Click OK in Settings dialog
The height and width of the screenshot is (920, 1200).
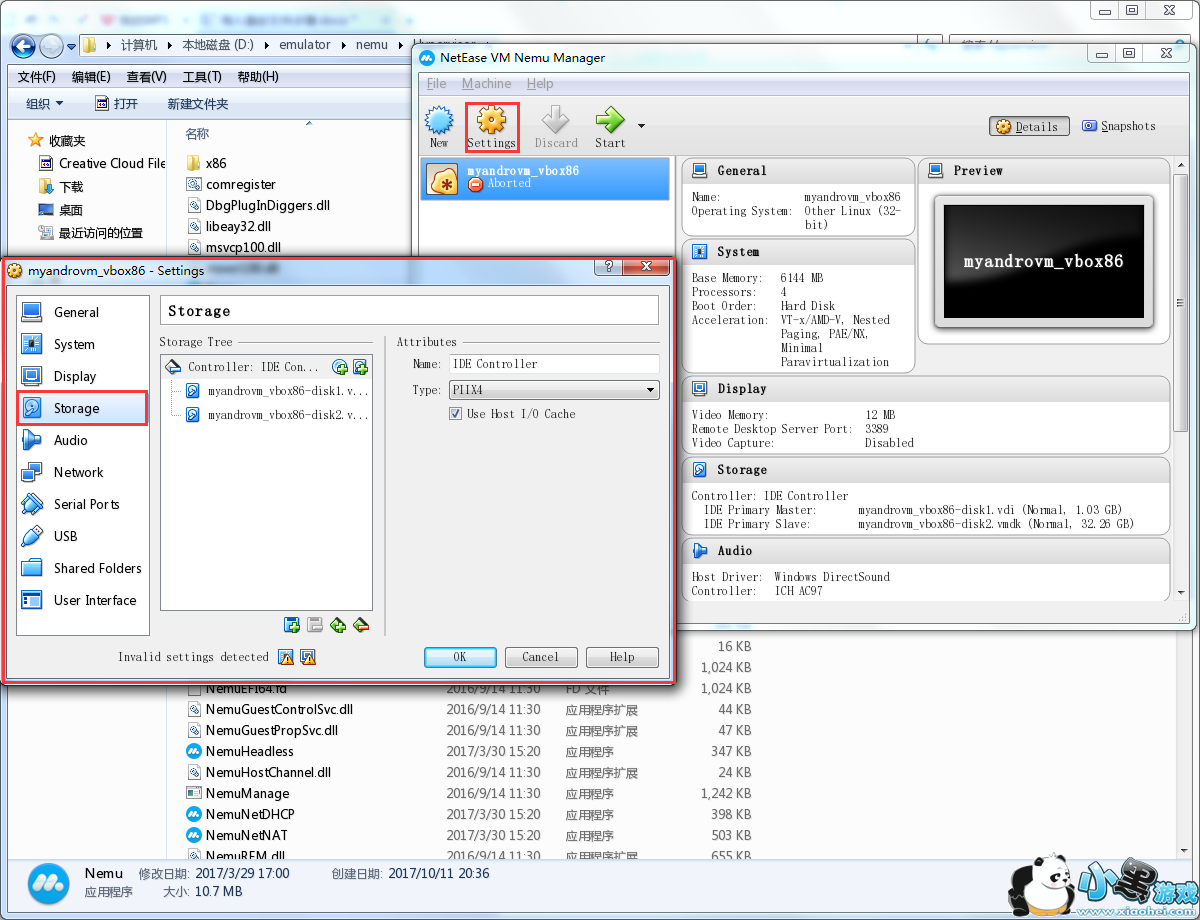coord(460,657)
